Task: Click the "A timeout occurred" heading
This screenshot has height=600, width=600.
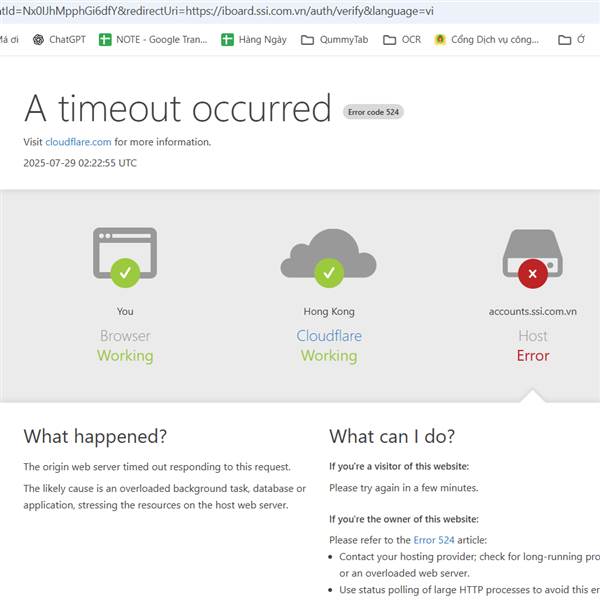Action: pyautogui.click(x=178, y=109)
